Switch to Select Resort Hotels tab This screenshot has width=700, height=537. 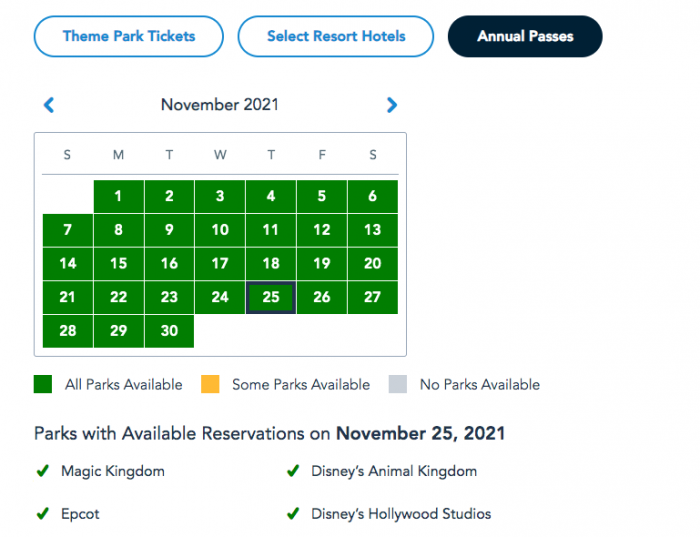[336, 36]
